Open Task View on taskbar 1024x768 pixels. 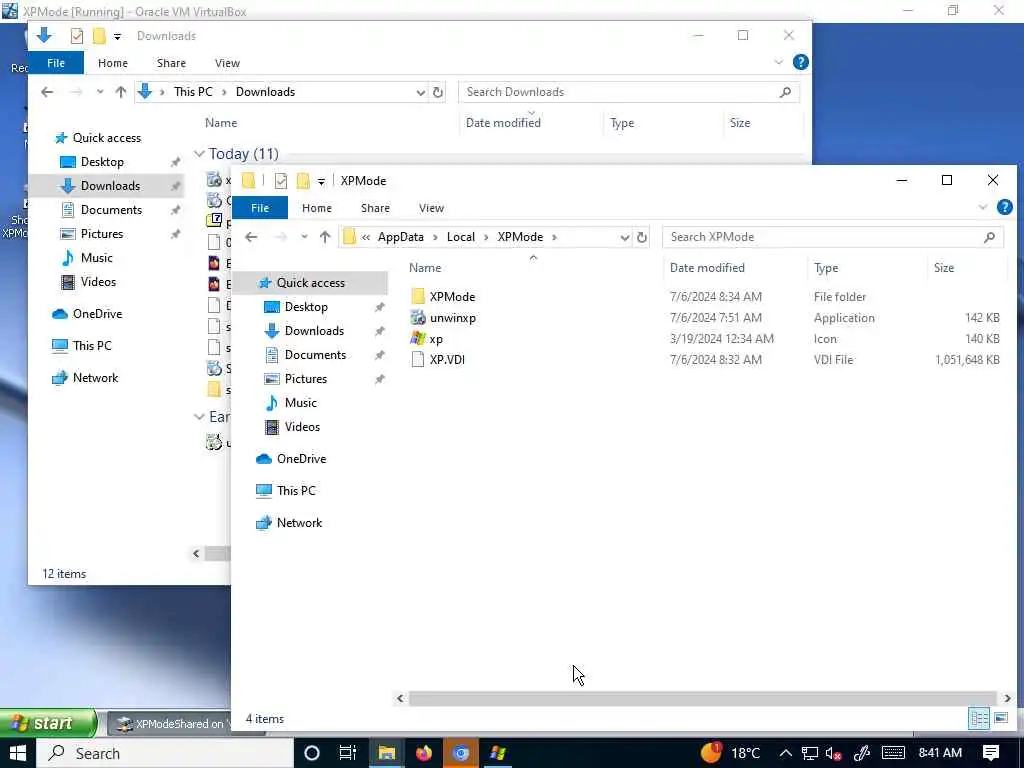pyautogui.click(x=348, y=753)
